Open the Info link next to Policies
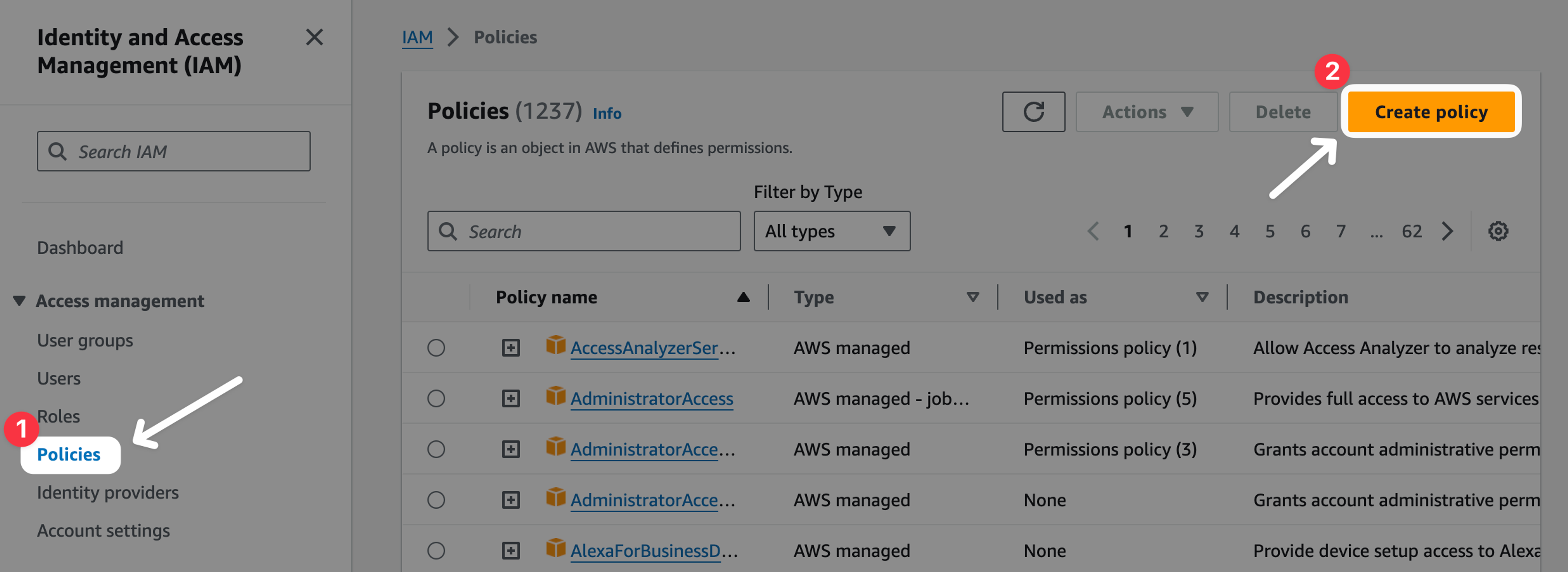 coord(607,113)
